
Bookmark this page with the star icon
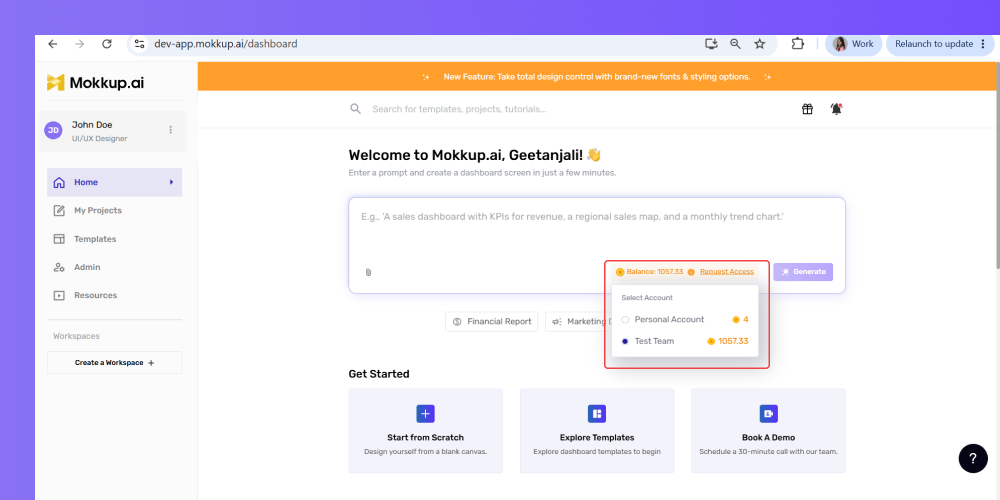point(760,44)
